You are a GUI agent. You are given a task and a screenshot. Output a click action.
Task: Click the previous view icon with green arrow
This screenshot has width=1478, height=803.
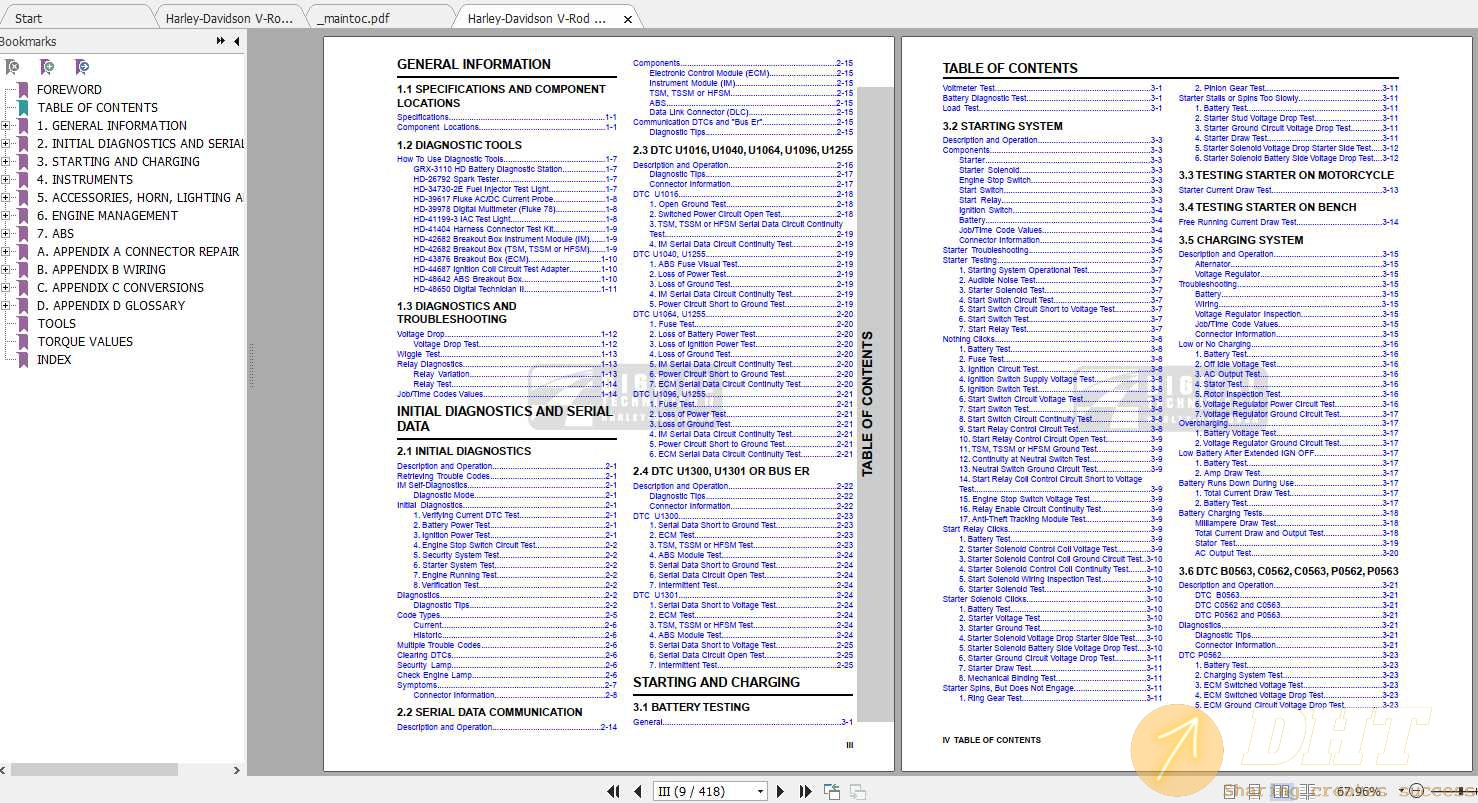tap(832, 791)
